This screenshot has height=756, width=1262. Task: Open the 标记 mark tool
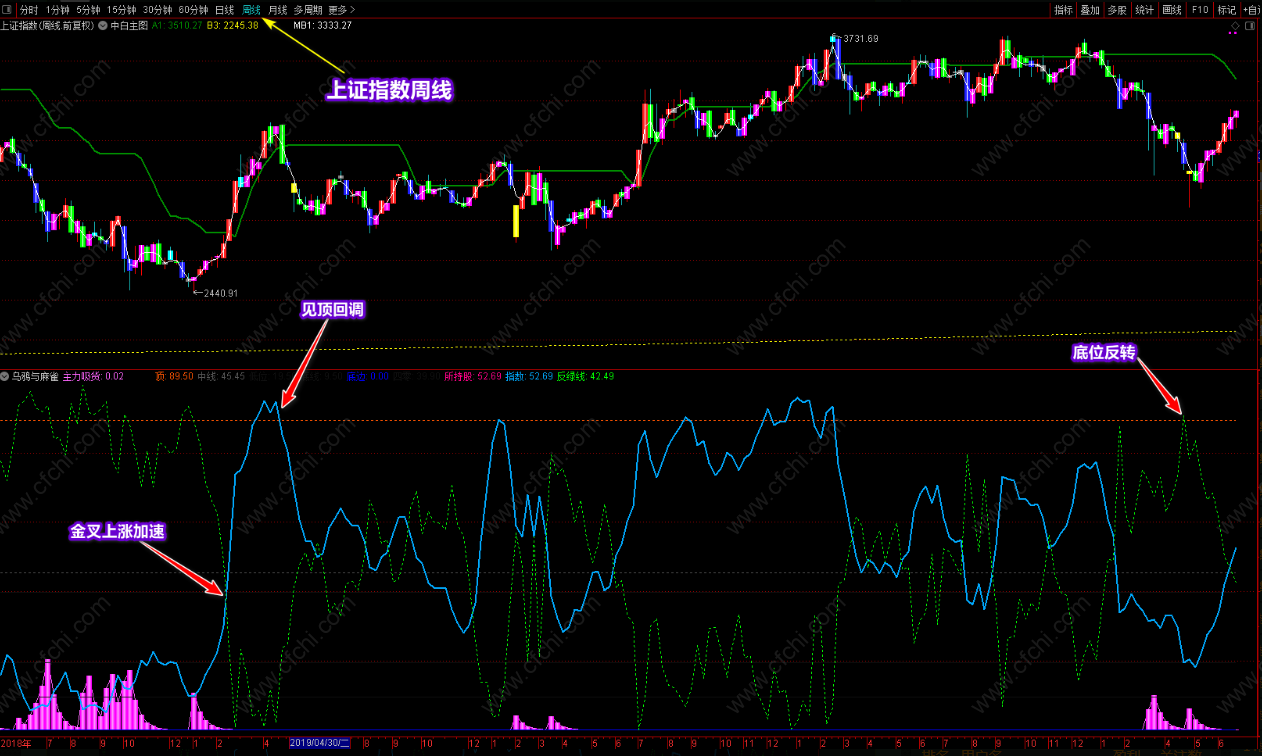coord(1226,9)
